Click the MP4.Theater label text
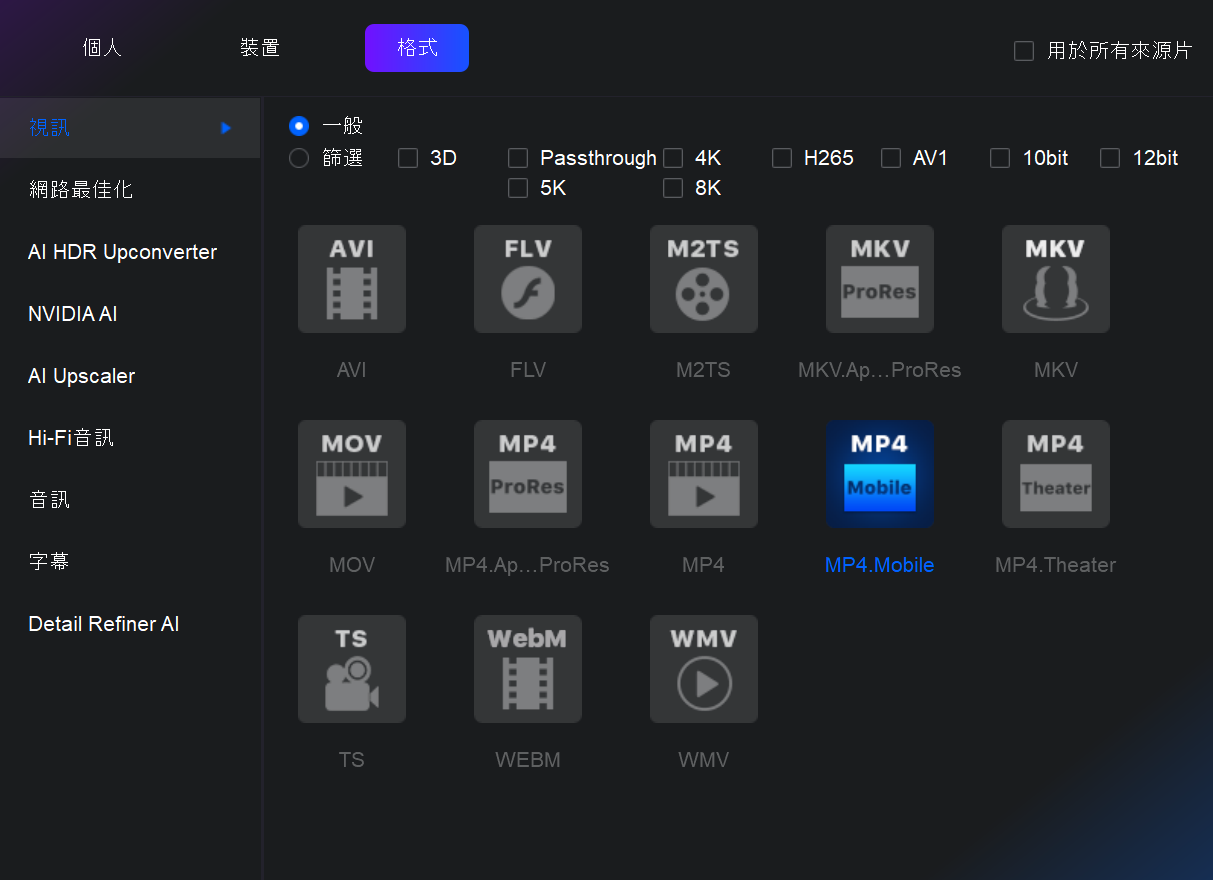The image size is (1213, 880). click(x=1056, y=565)
